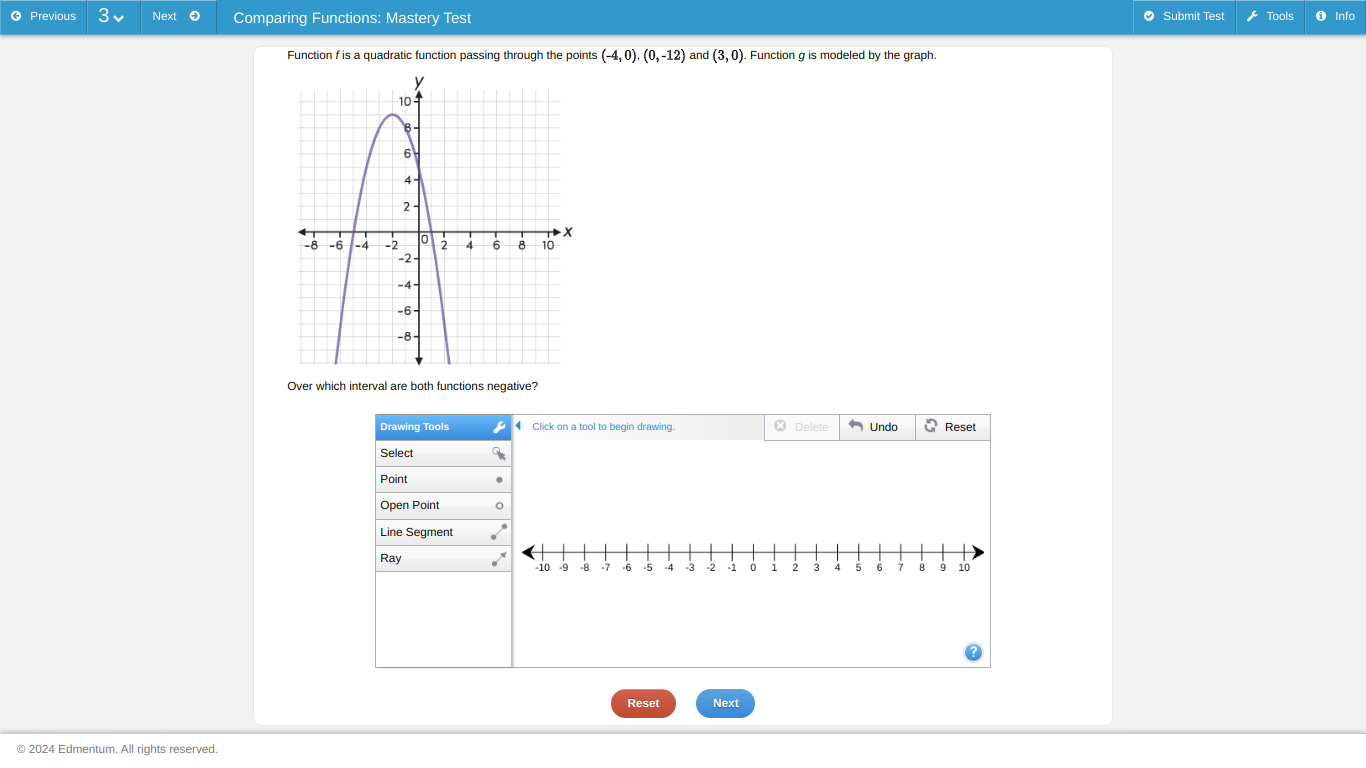Choose the Point drawing tool

point(443,479)
